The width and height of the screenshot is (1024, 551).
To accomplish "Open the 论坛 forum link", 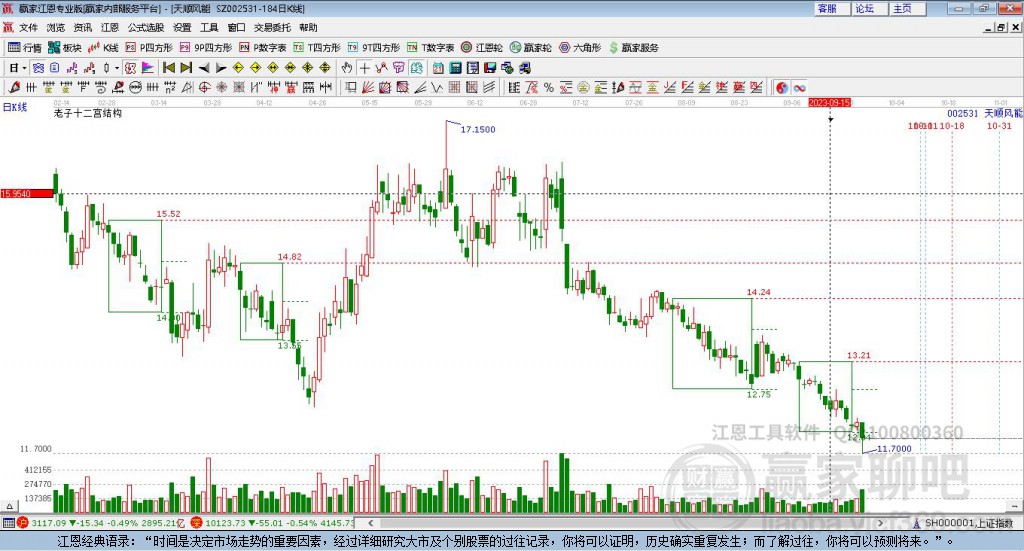I will tap(869, 8).
